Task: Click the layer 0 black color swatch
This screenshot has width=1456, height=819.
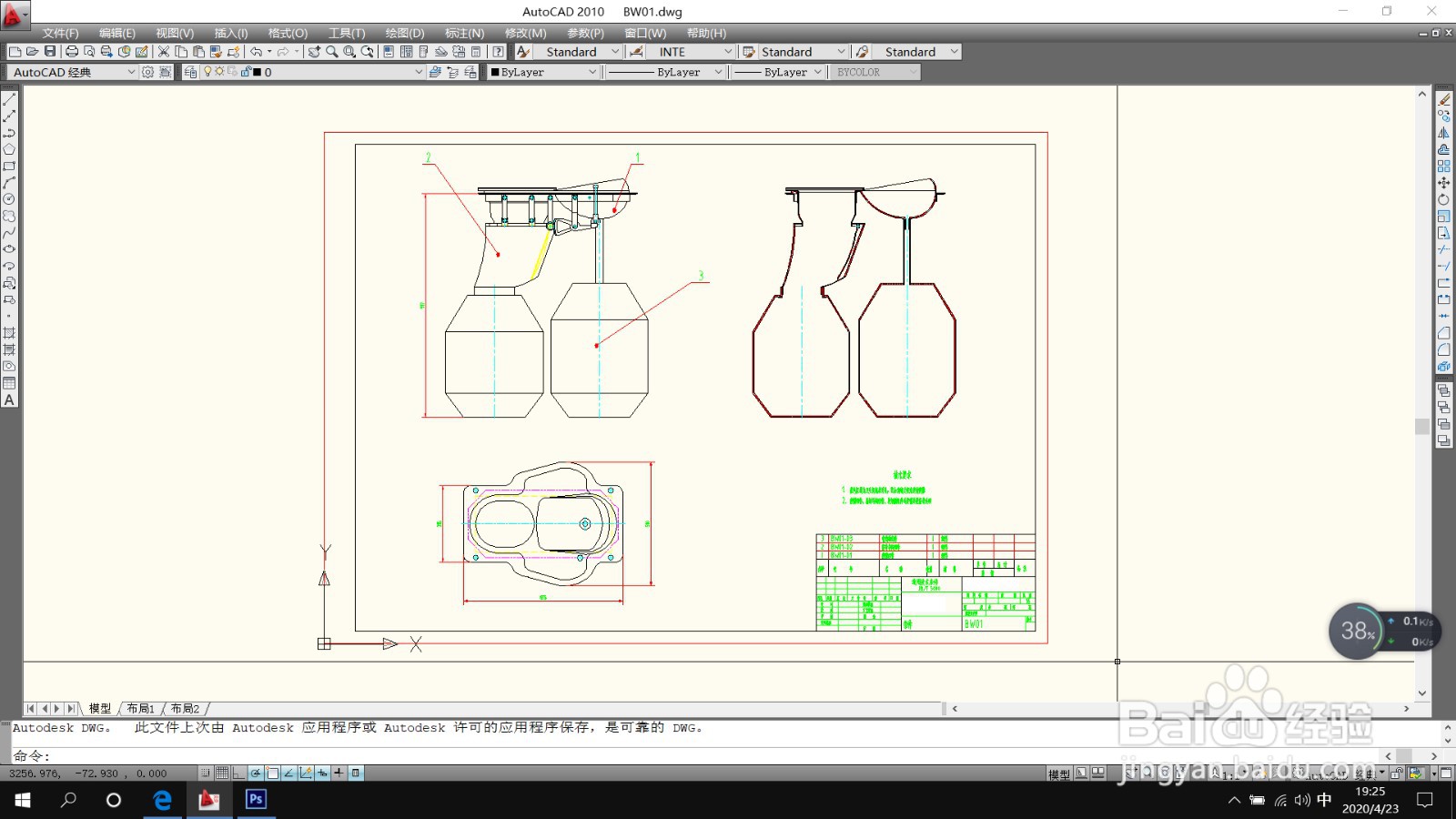Action: pyautogui.click(x=258, y=72)
